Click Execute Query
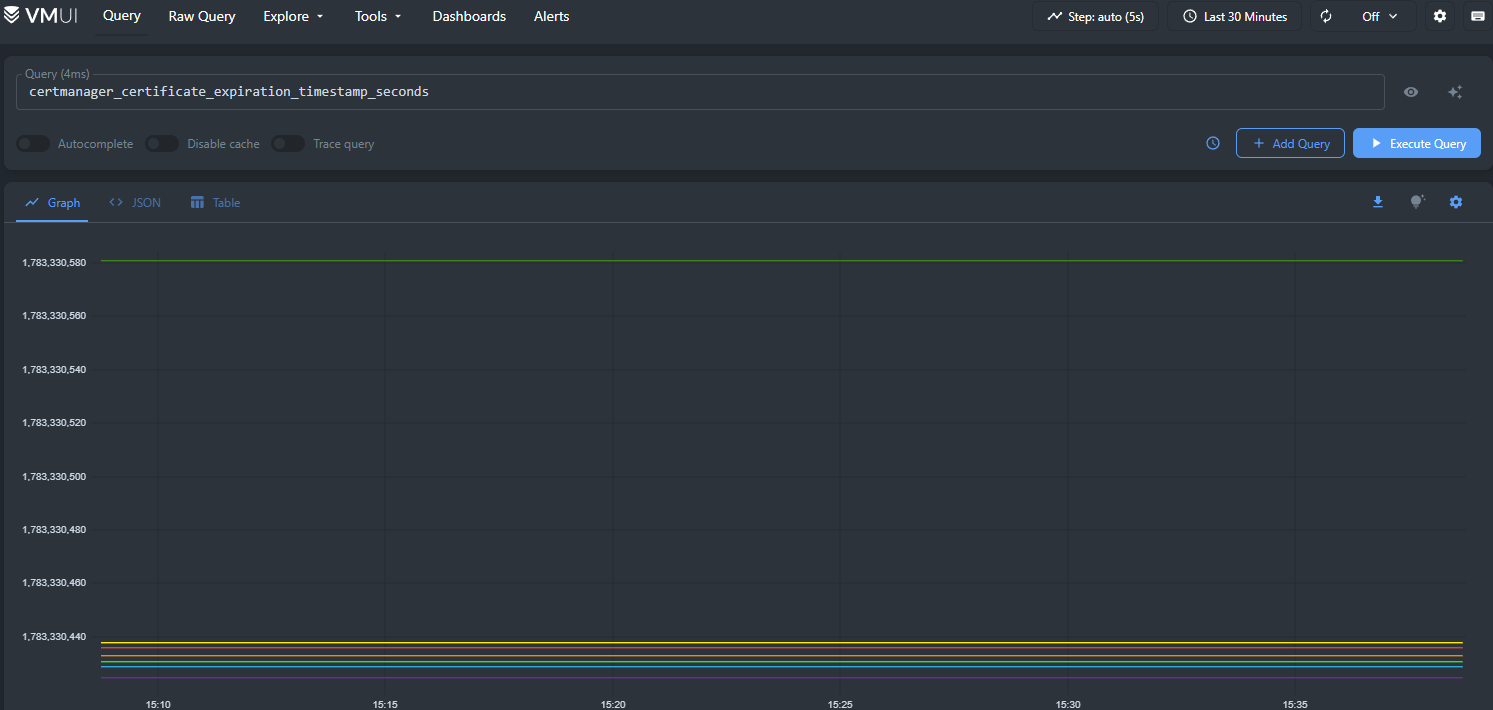1493x710 pixels. 1417,143
